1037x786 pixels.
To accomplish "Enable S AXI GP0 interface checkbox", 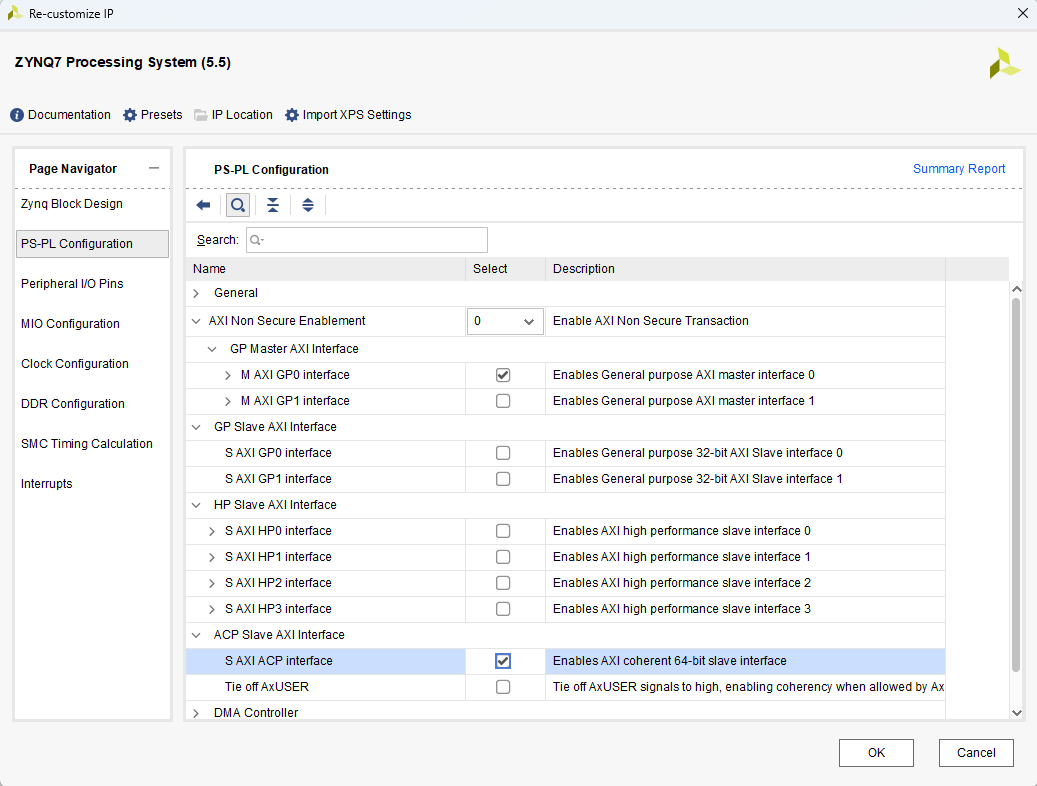I will pyautogui.click(x=503, y=453).
